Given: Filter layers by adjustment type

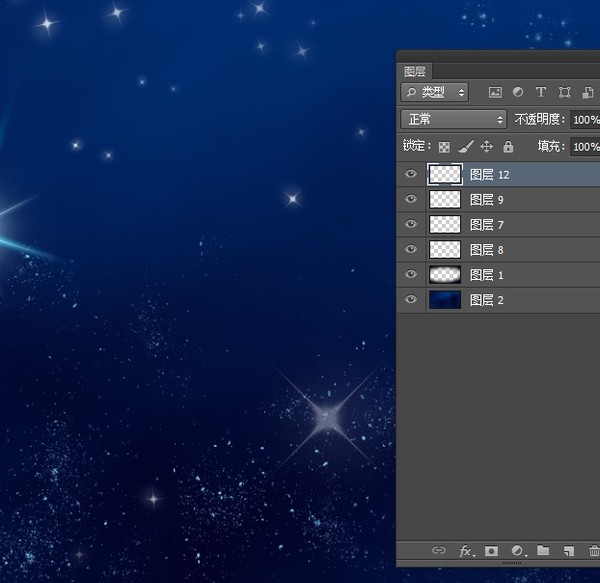Looking at the screenshot, I should pyautogui.click(x=518, y=92).
